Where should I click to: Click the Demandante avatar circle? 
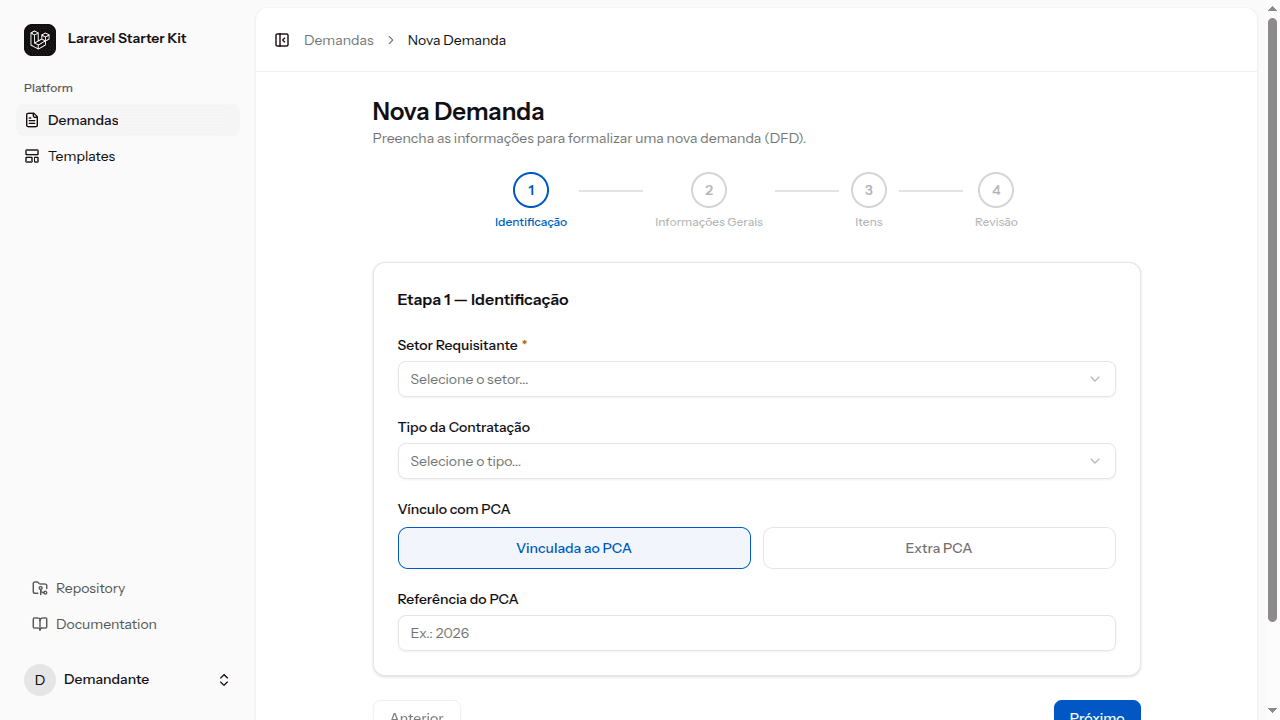tap(40, 680)
